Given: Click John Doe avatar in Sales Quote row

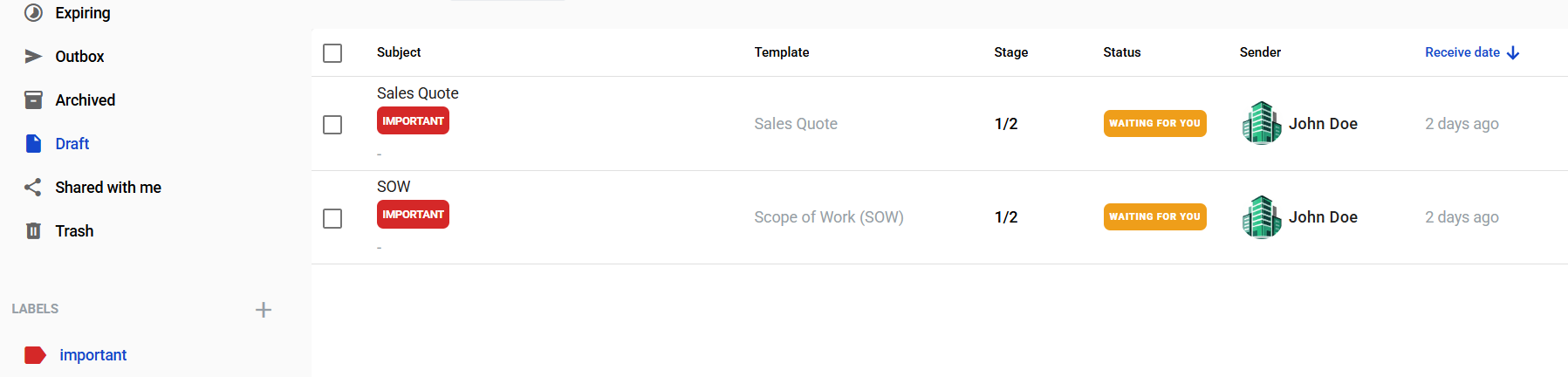Looking at the screenshot, I should 1261,123.
